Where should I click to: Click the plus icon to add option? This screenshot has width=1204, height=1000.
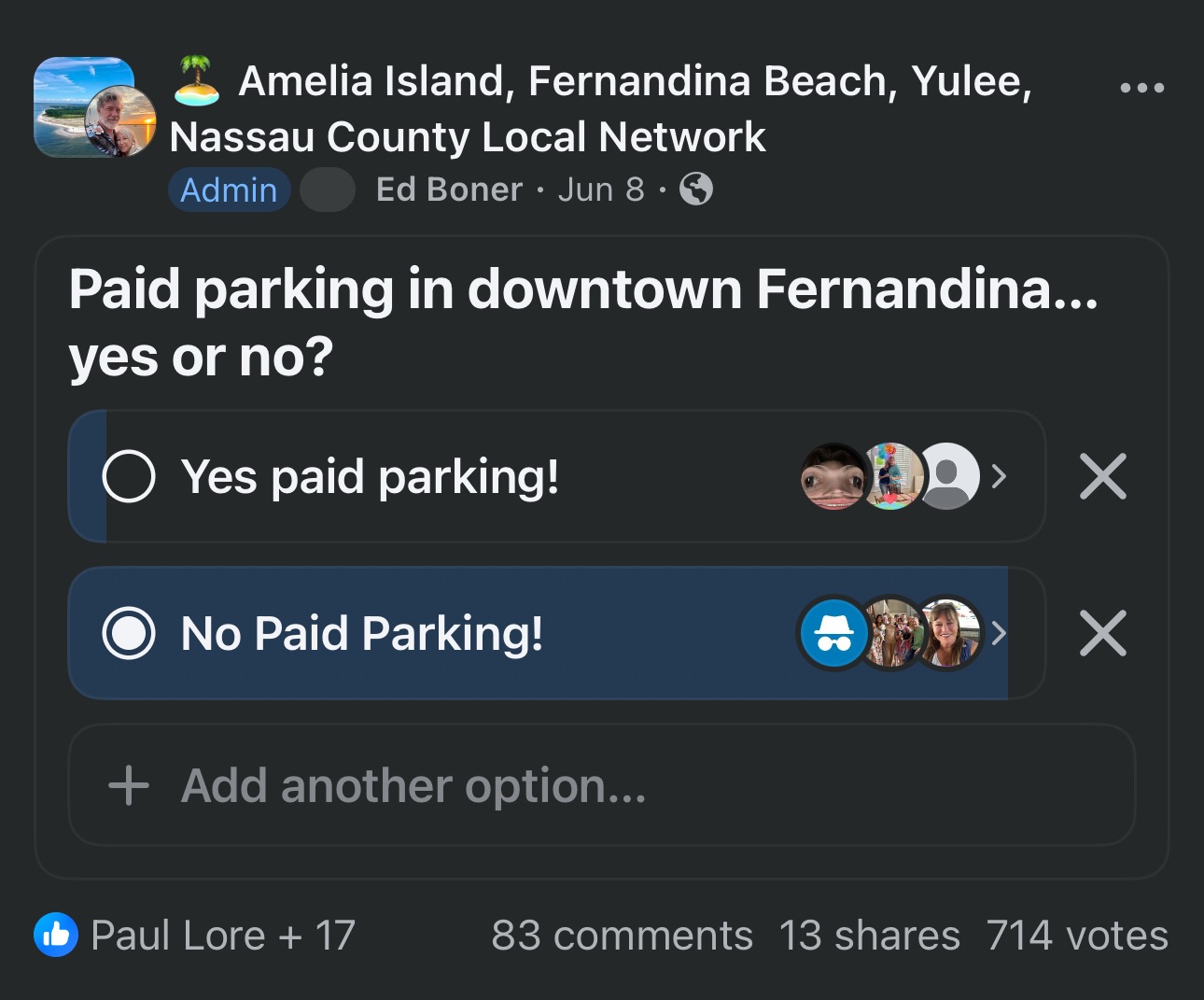coord(129,785)
